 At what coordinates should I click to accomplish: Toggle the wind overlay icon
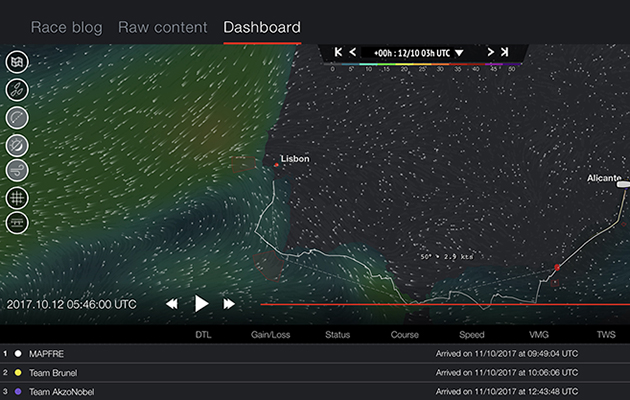pyautogui.click(x=17, y=171)
